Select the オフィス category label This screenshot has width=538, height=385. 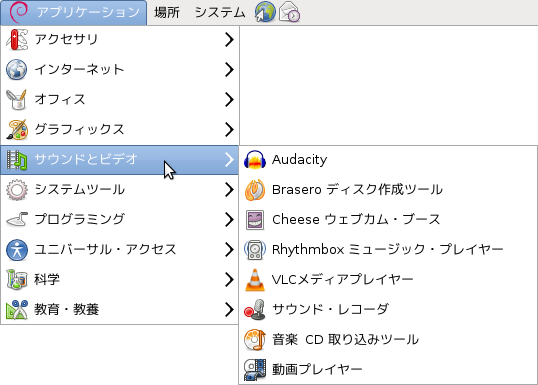[x=60, y=100]
